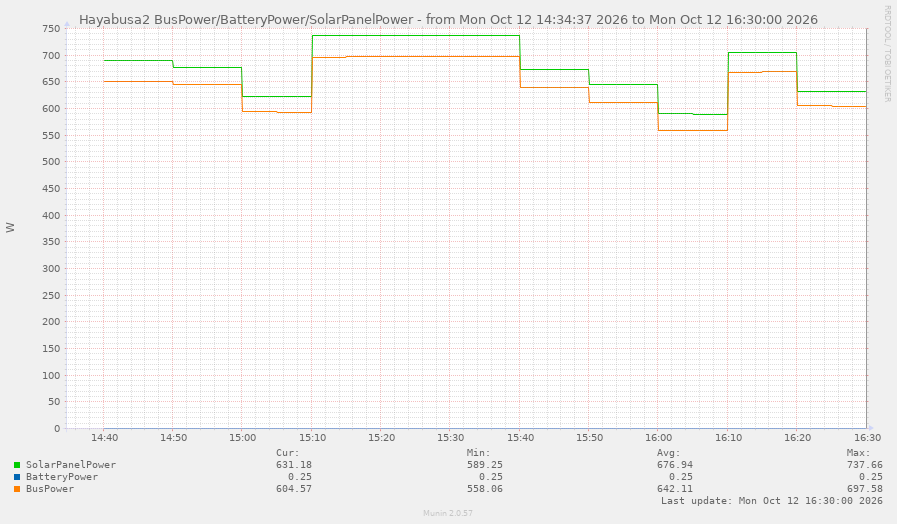
Task: Click the RRDTOOL / TOBI OETIKER vertical text
Action: click(x=887, y=54)
